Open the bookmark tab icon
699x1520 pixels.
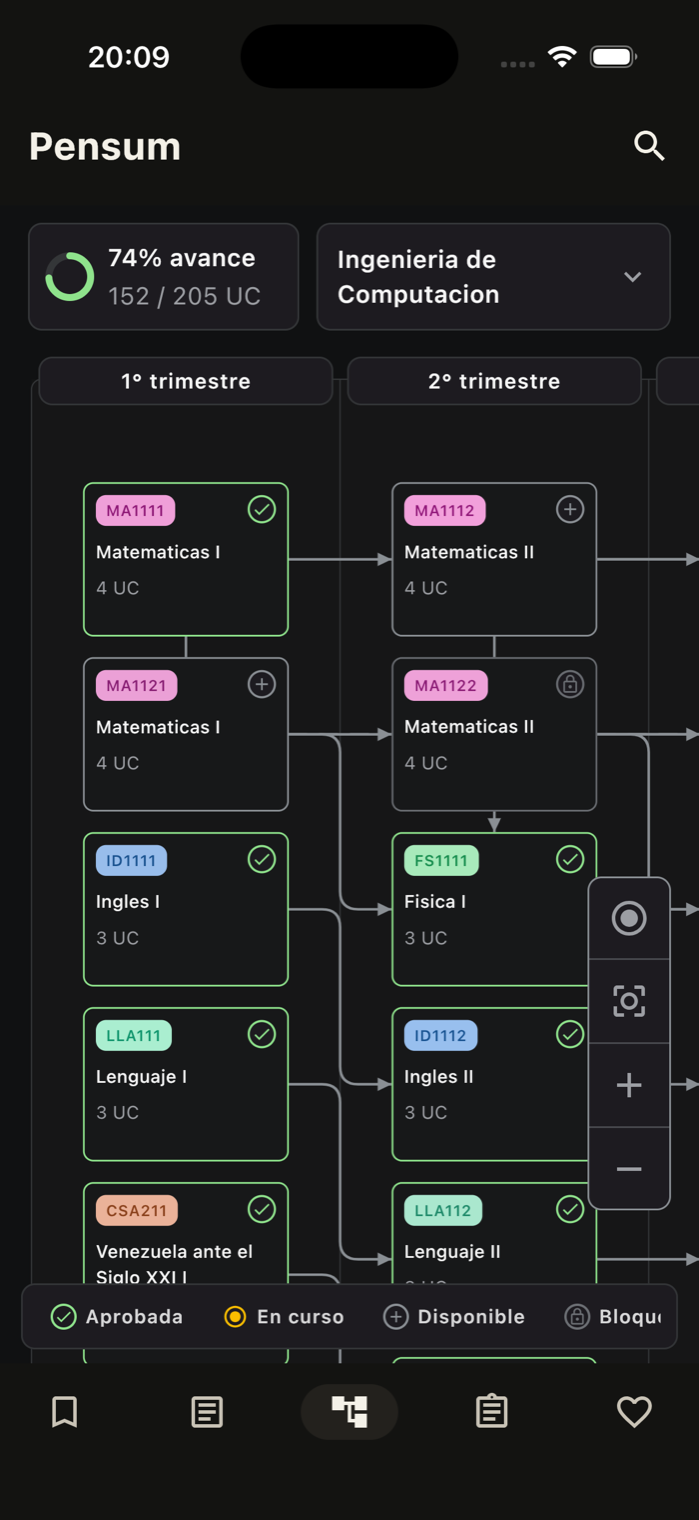point(65,1412)
